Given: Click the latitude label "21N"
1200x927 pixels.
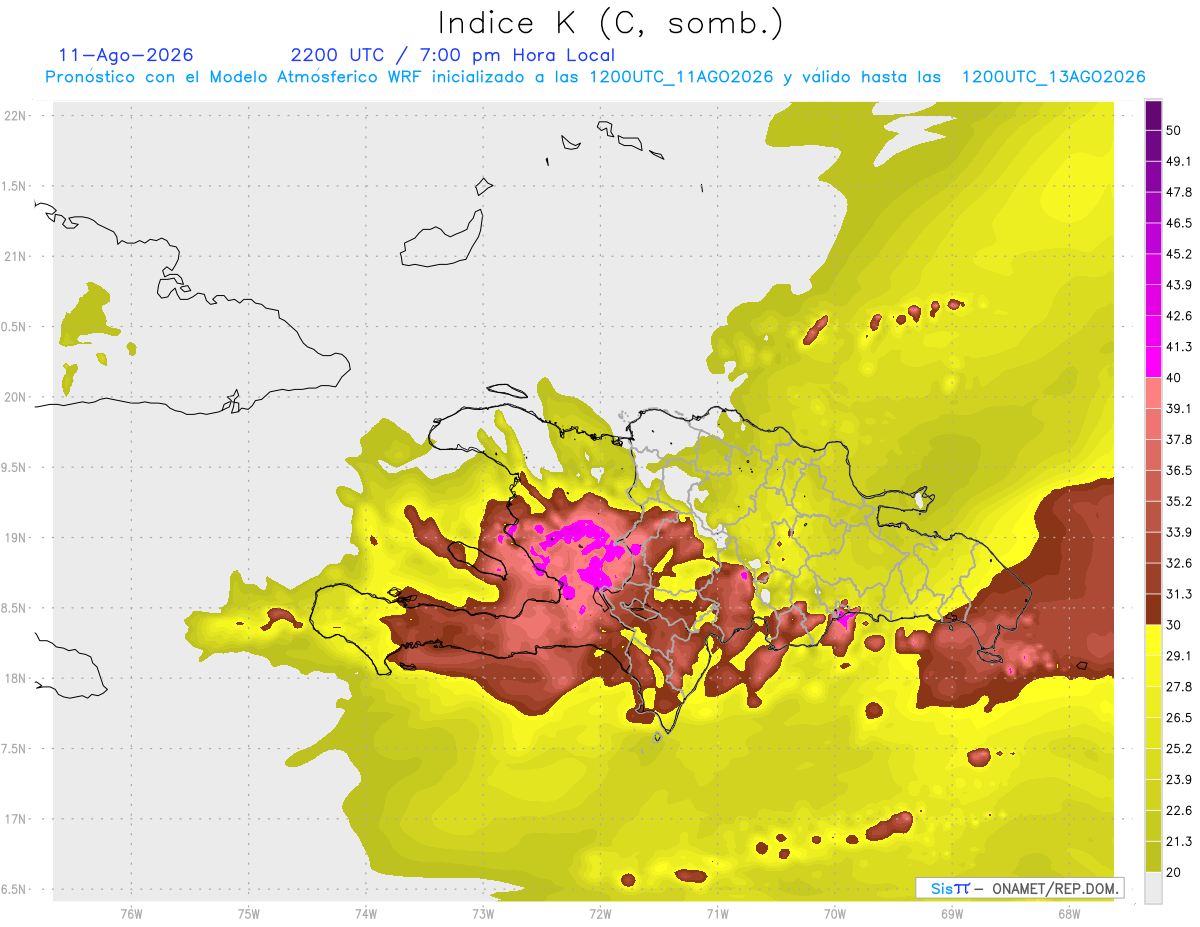Looking at the screenshot, I should tap(16, 256).
